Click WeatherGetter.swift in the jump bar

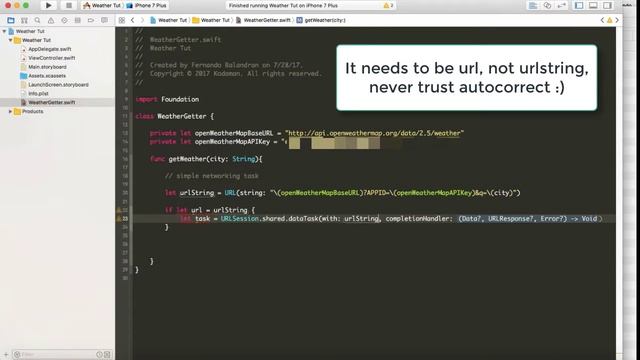coord(263,20)
